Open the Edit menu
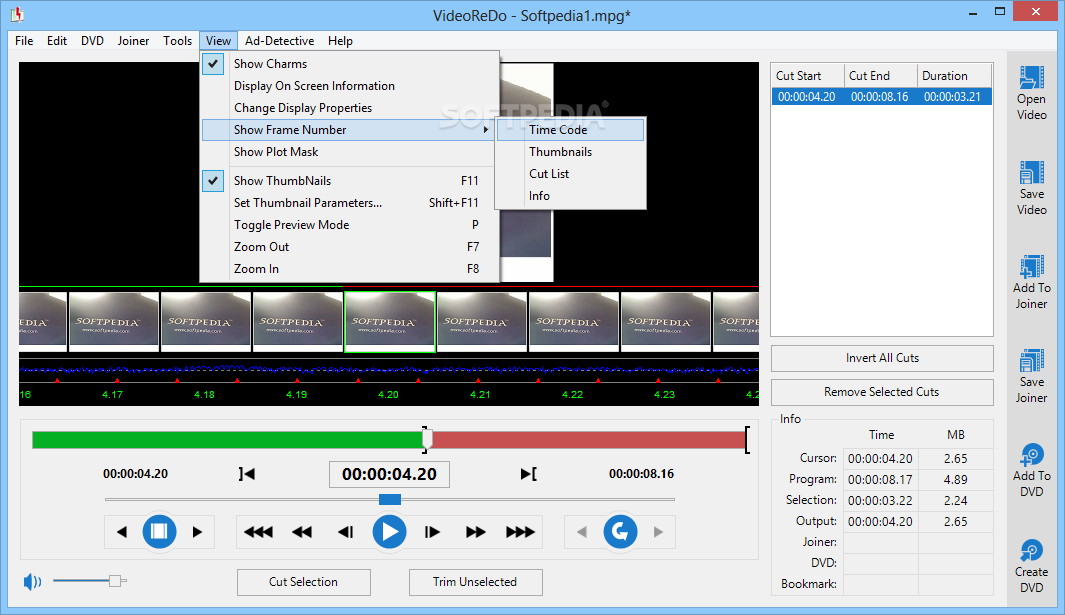The image size is (1065, 615). pos(57,41)
